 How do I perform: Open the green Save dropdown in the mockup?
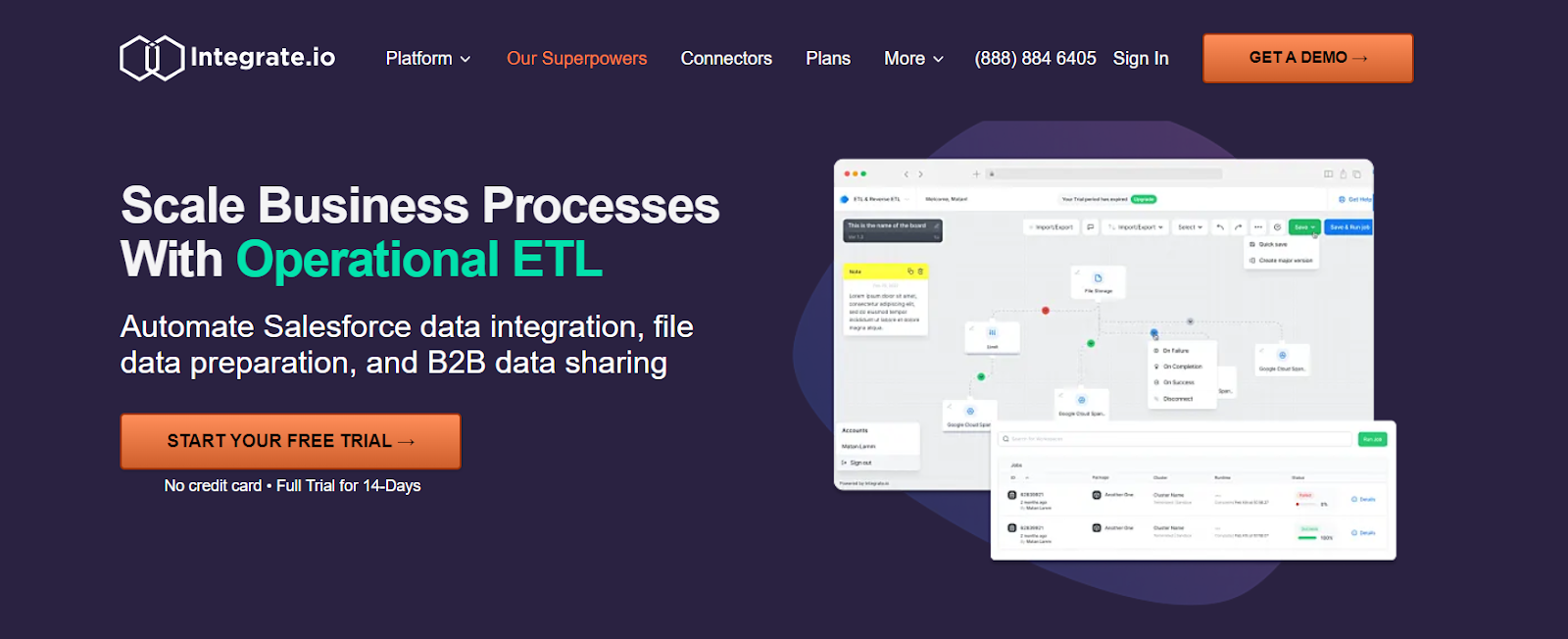(1304, 227)
